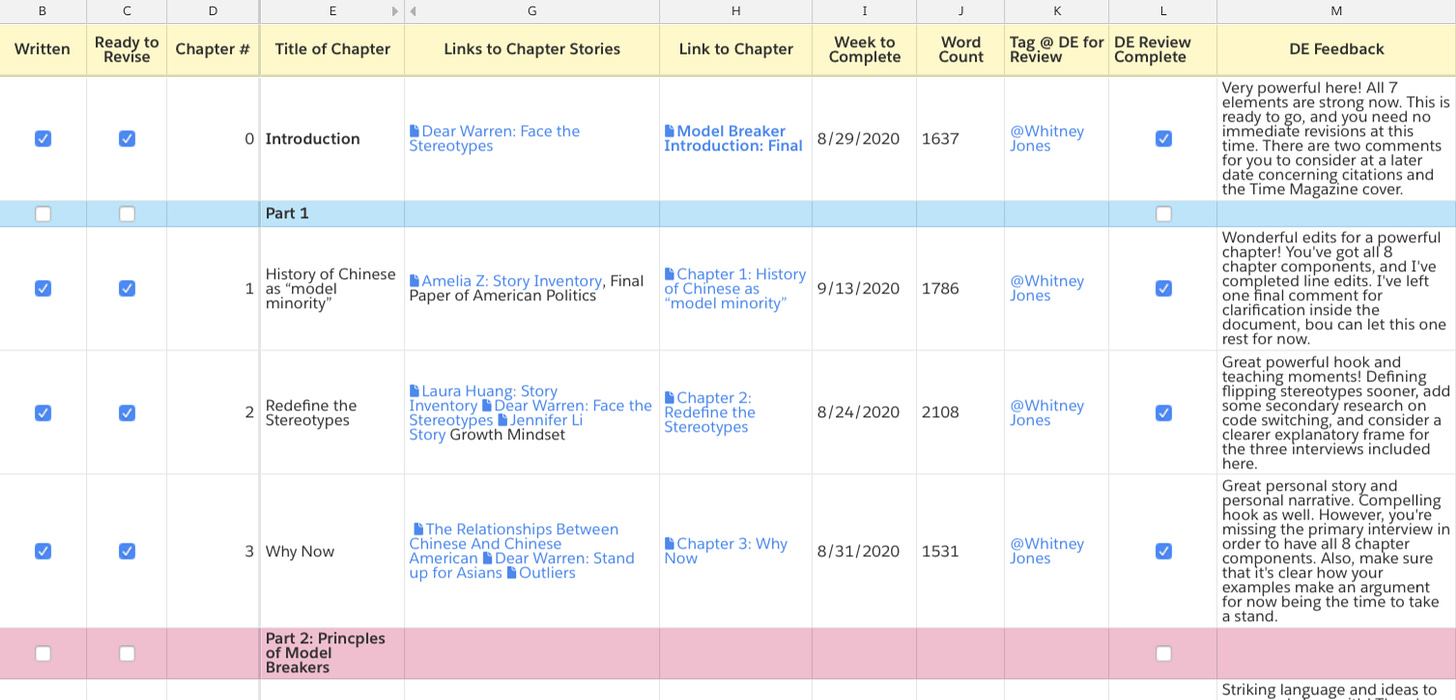Image resolution: width=1456 pixels, height=700 pixels.
Task: Click doc icon before Laura Huang: Story Inventory
Action: pyautogui.click(x=415, y=392)
